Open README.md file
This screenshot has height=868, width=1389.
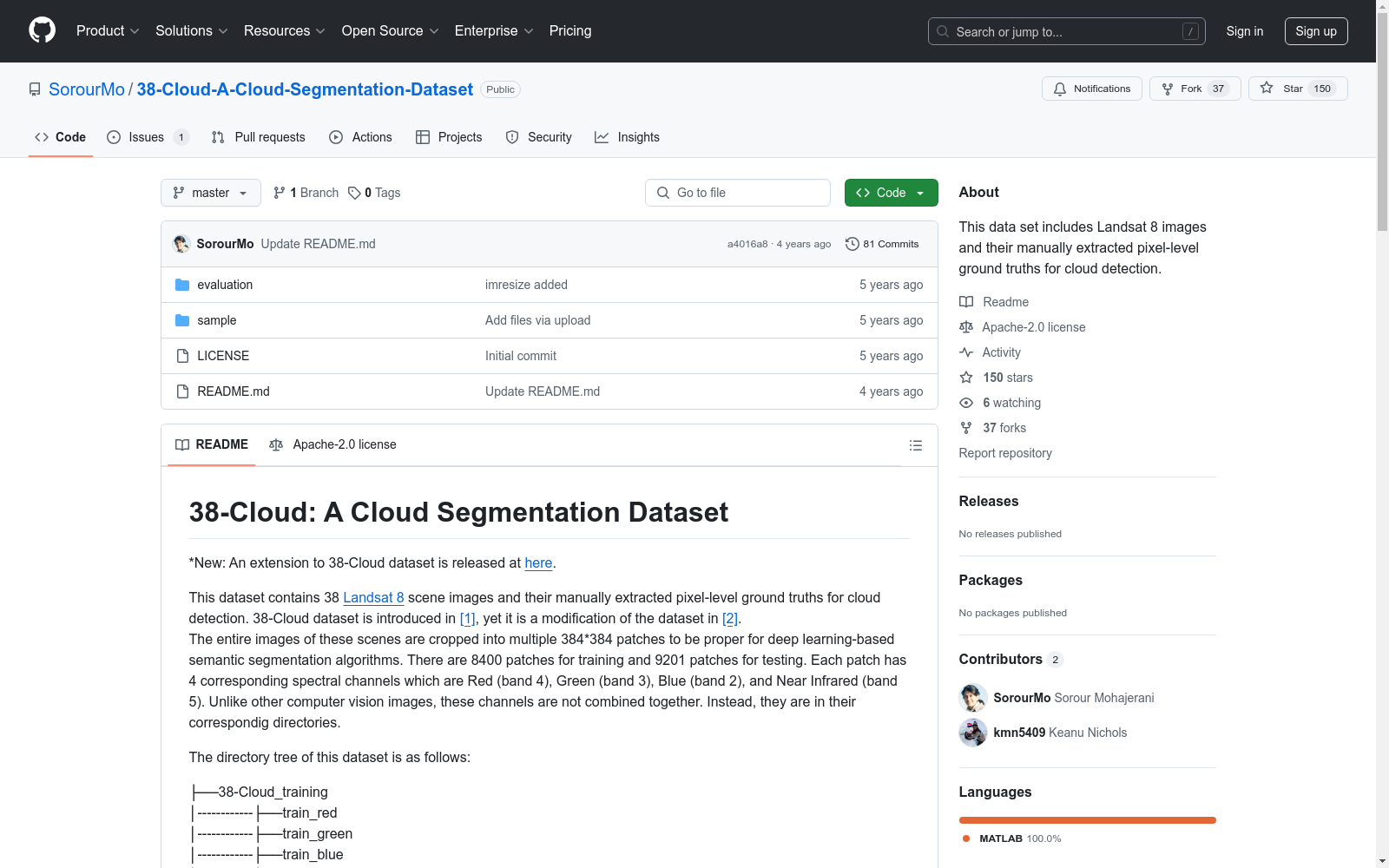(x=234, y=391)
